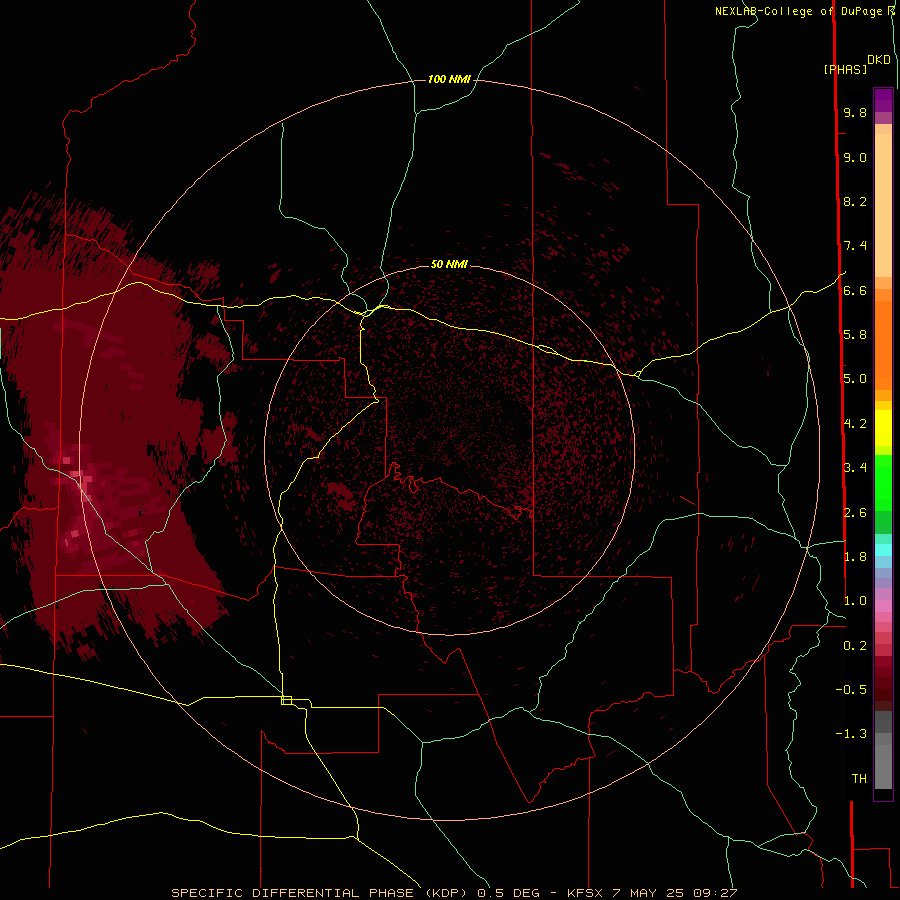This screenshot has height=900, width=900.
Task: Pick the bright green segment of the color scale
Action: pyautogui.click(x=883, y=482)
